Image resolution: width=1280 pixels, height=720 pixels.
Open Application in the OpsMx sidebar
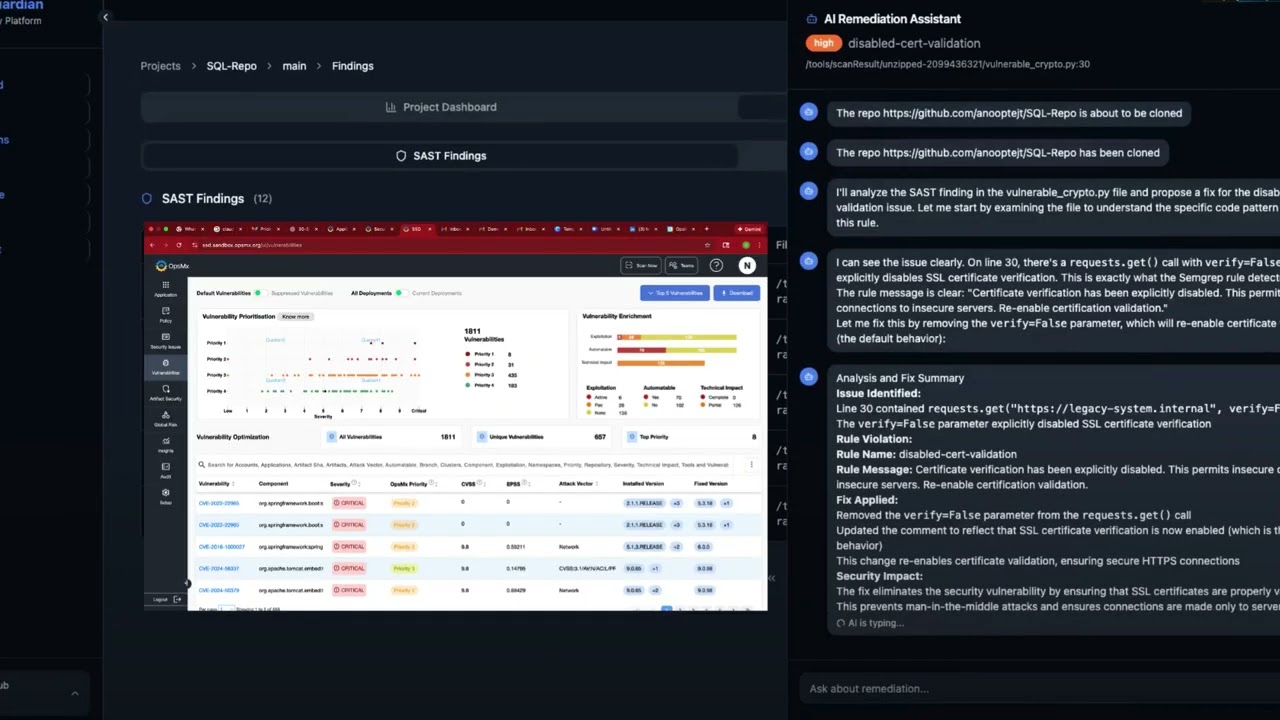(x=165, y=289)
